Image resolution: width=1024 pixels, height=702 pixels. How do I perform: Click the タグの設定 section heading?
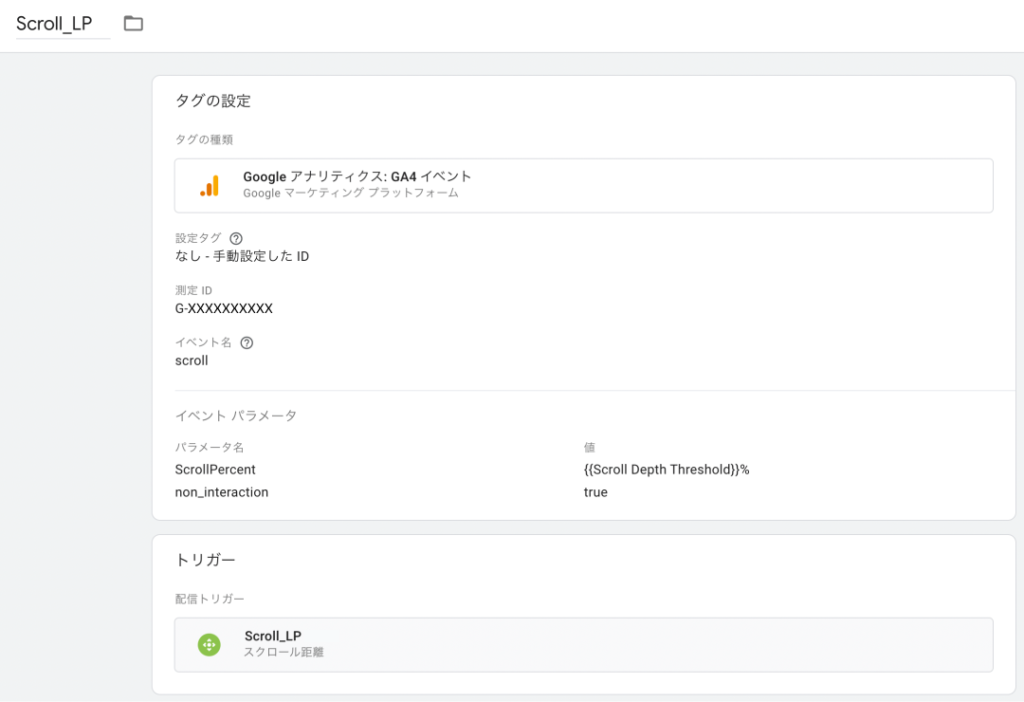click(212, 101)
